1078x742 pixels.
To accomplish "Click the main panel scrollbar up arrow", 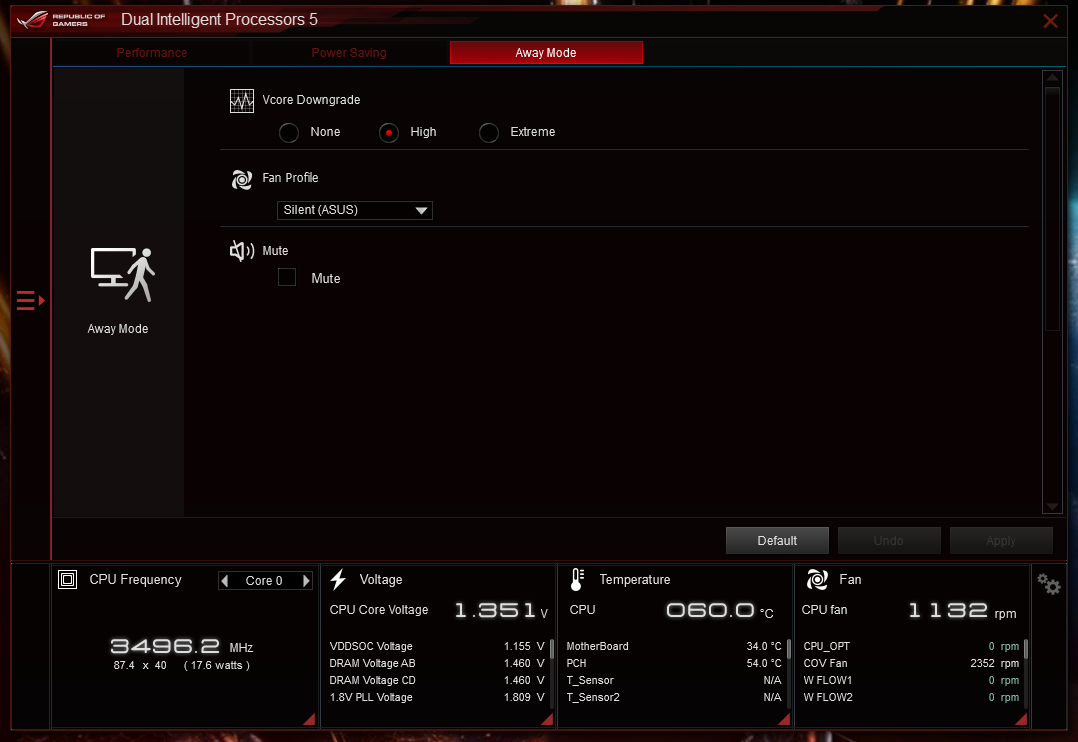I will [1052, 78].
